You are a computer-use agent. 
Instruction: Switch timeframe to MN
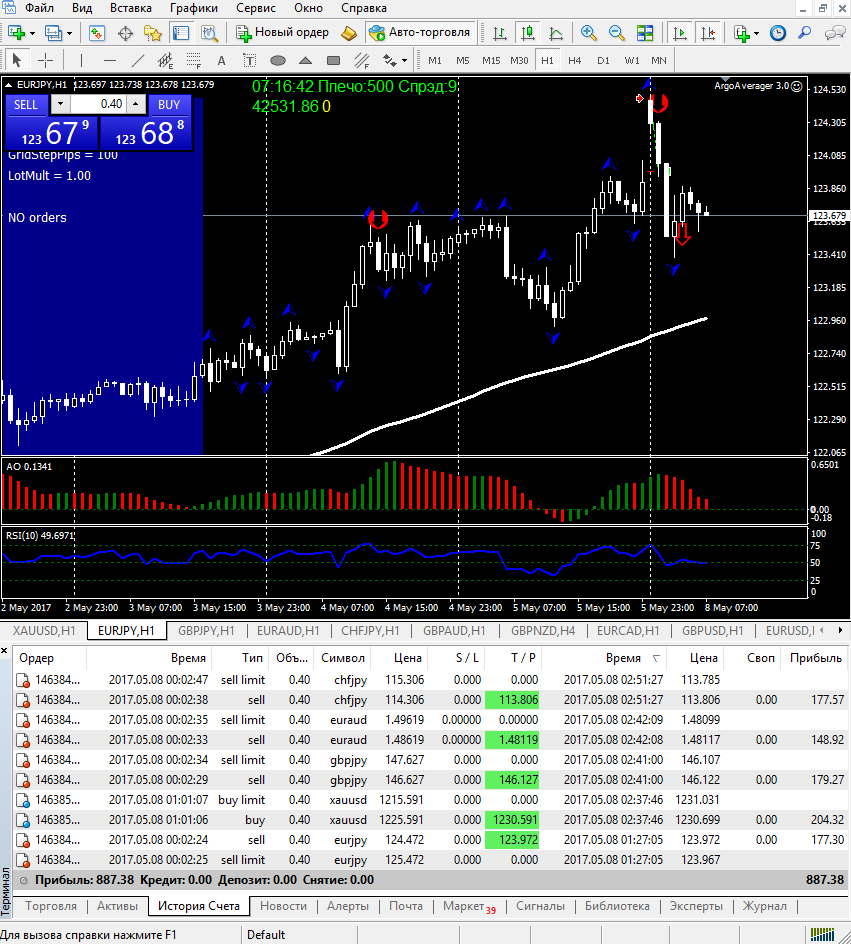coord(659,60)
